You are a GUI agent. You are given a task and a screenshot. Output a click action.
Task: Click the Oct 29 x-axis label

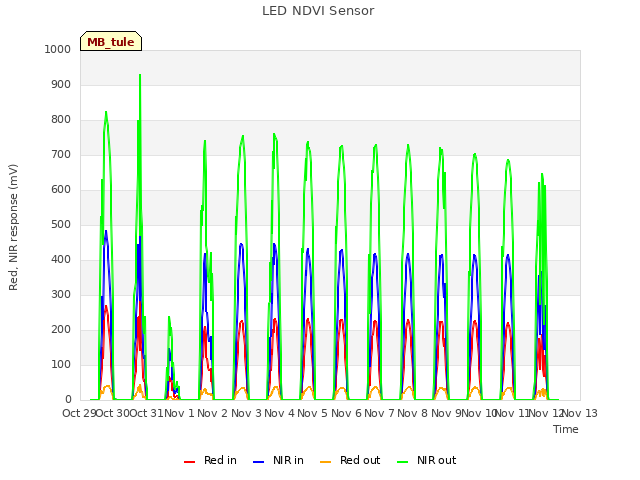79,413
